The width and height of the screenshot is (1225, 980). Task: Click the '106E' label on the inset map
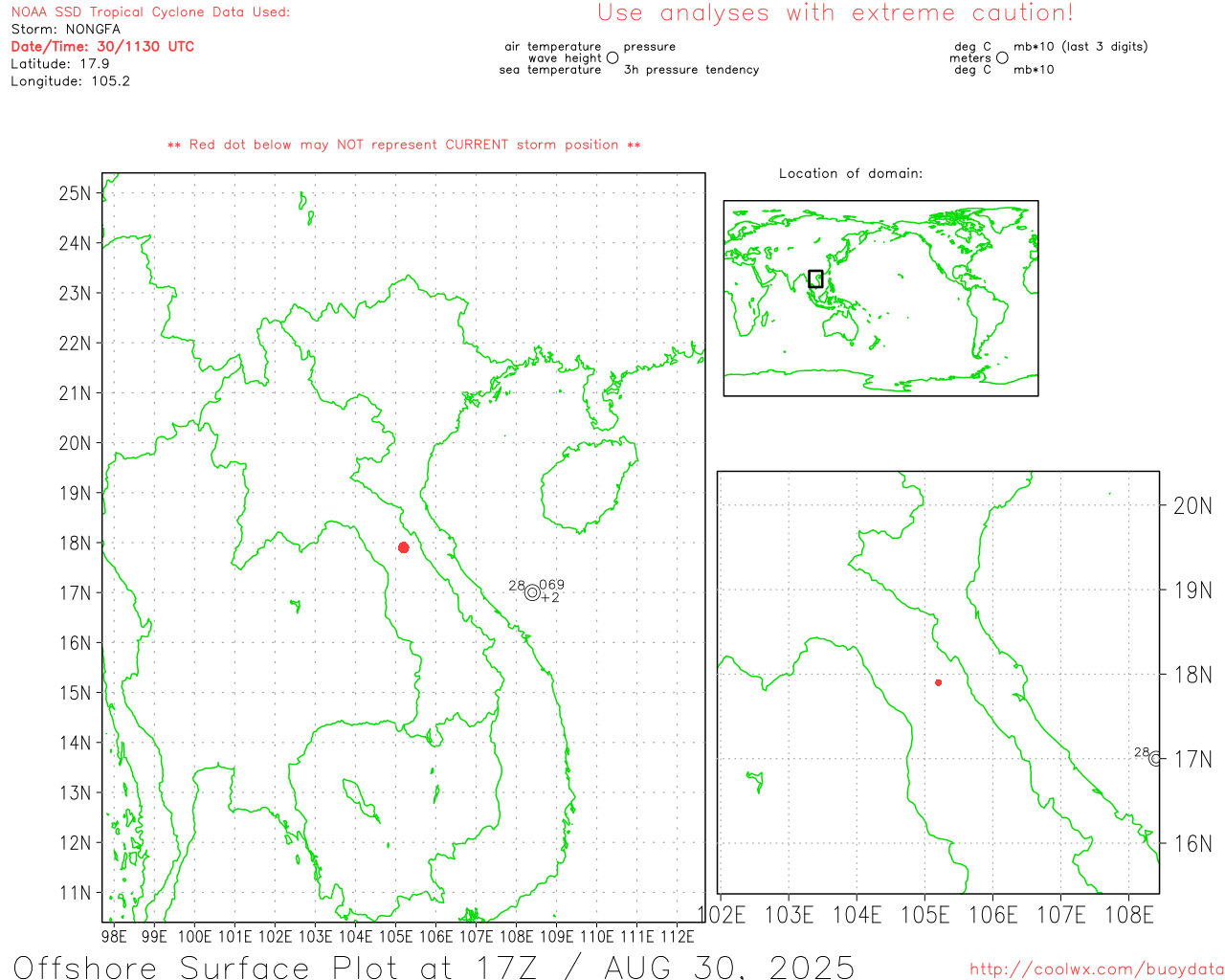(x=993, y=915)
